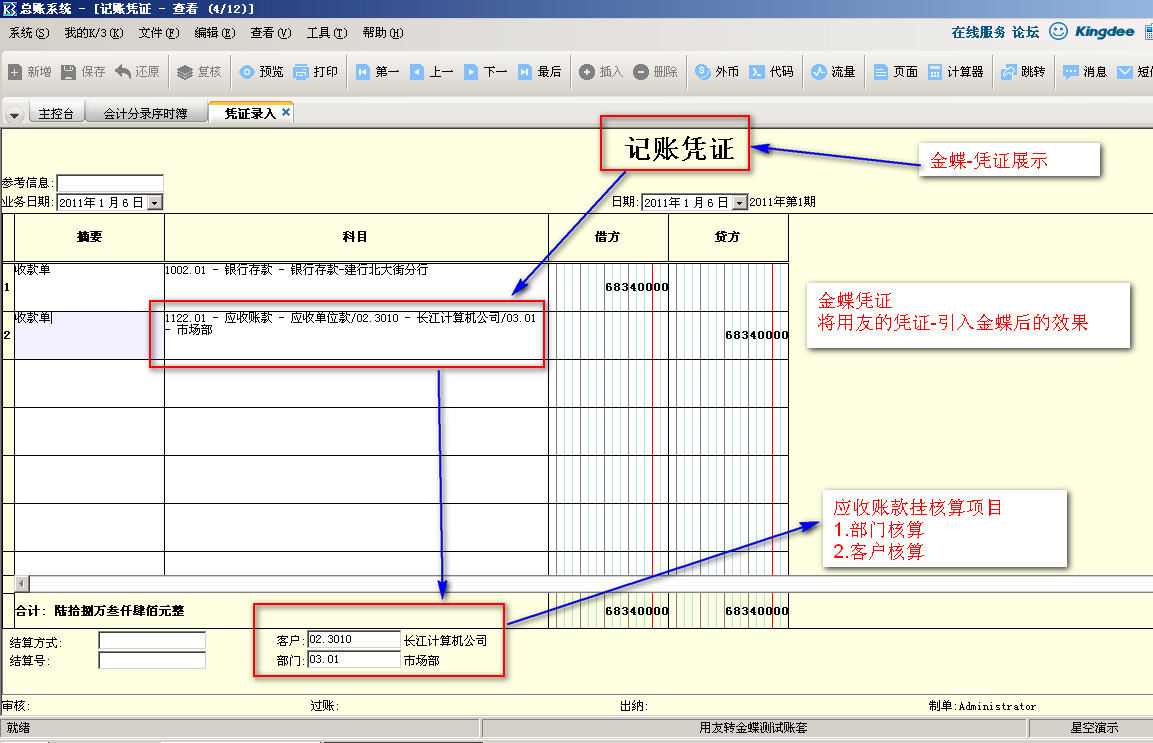Expand the 日期 date dropdown
The width and height of the screenshot is (1153, 743).
(739, 202)
